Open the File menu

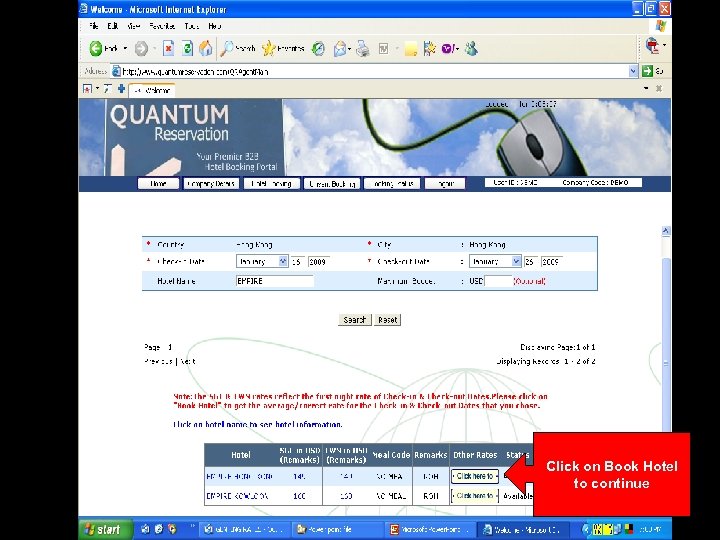(94, 26)
